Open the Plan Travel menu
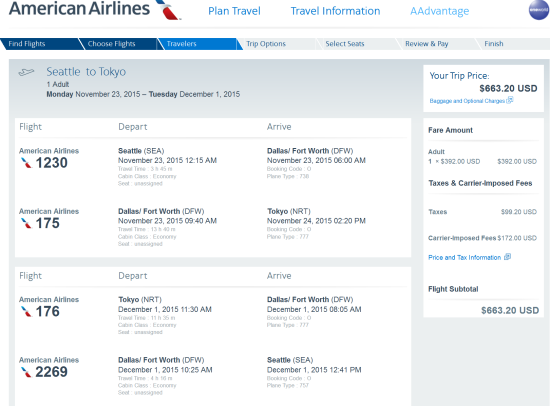This screenshot has height=406, width=550. click(234, 11)
